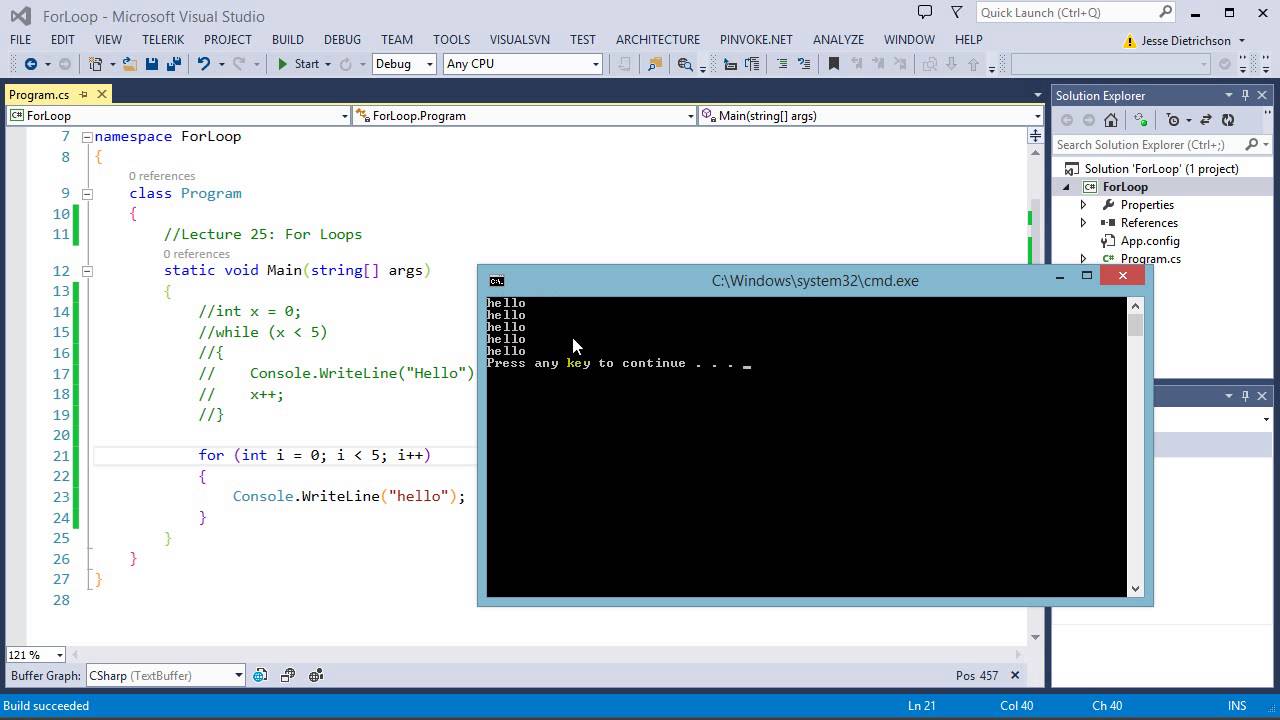Open the Debug configuration dropdown
The image size is (1280, 720).
[404, 64]
